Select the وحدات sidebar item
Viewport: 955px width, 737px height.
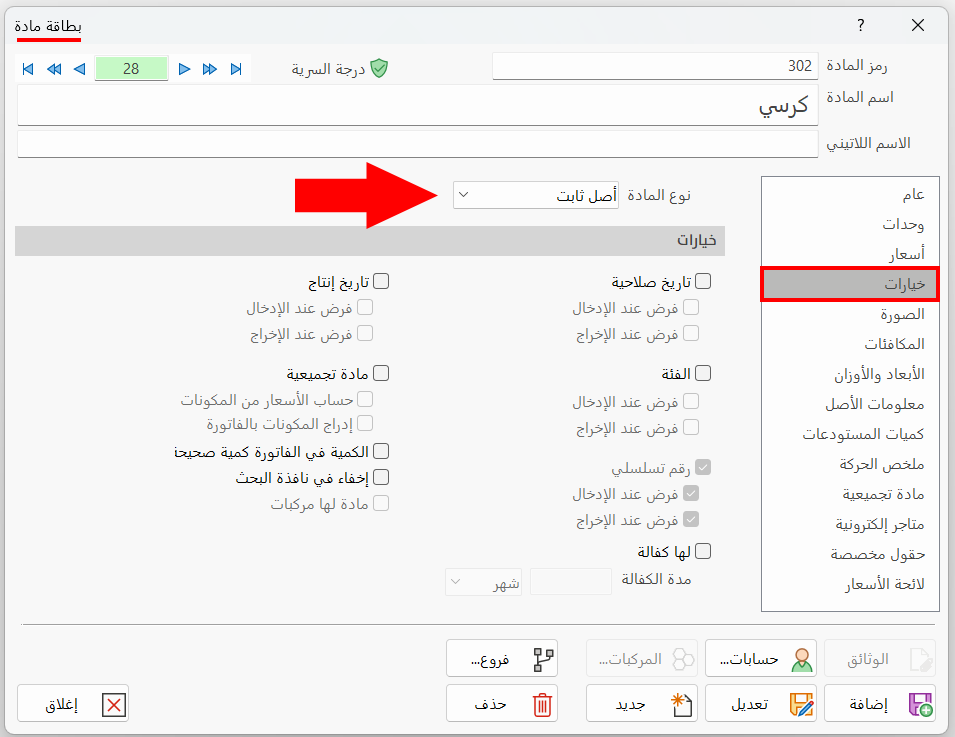[x=850, y=224]
